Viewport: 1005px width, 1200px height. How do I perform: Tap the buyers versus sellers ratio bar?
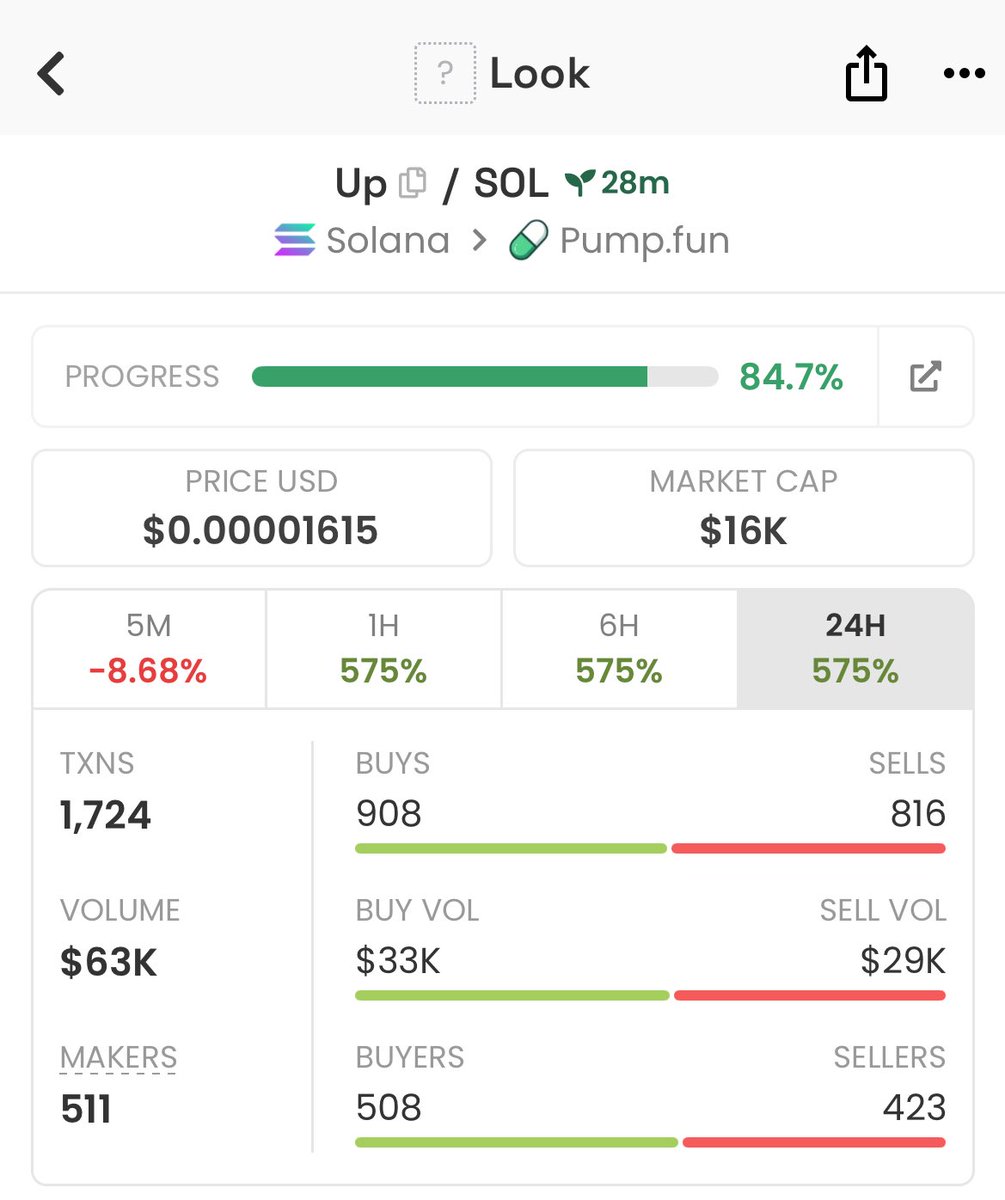[x=650, y=1142]
